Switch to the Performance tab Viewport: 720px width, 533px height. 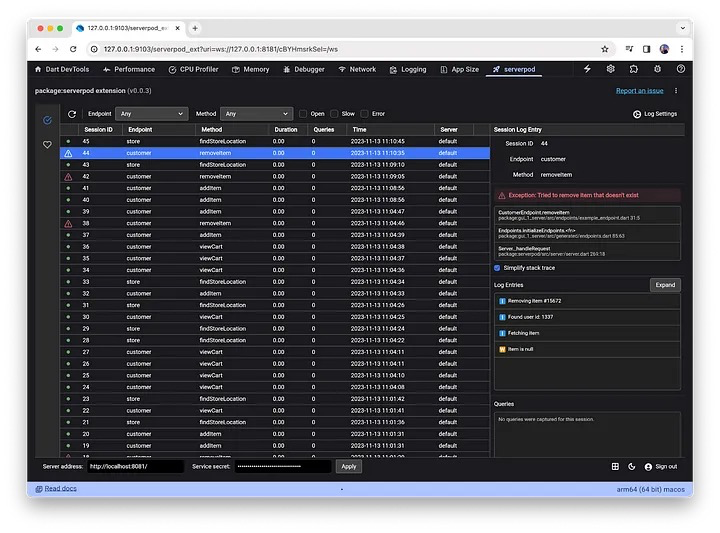129,69
